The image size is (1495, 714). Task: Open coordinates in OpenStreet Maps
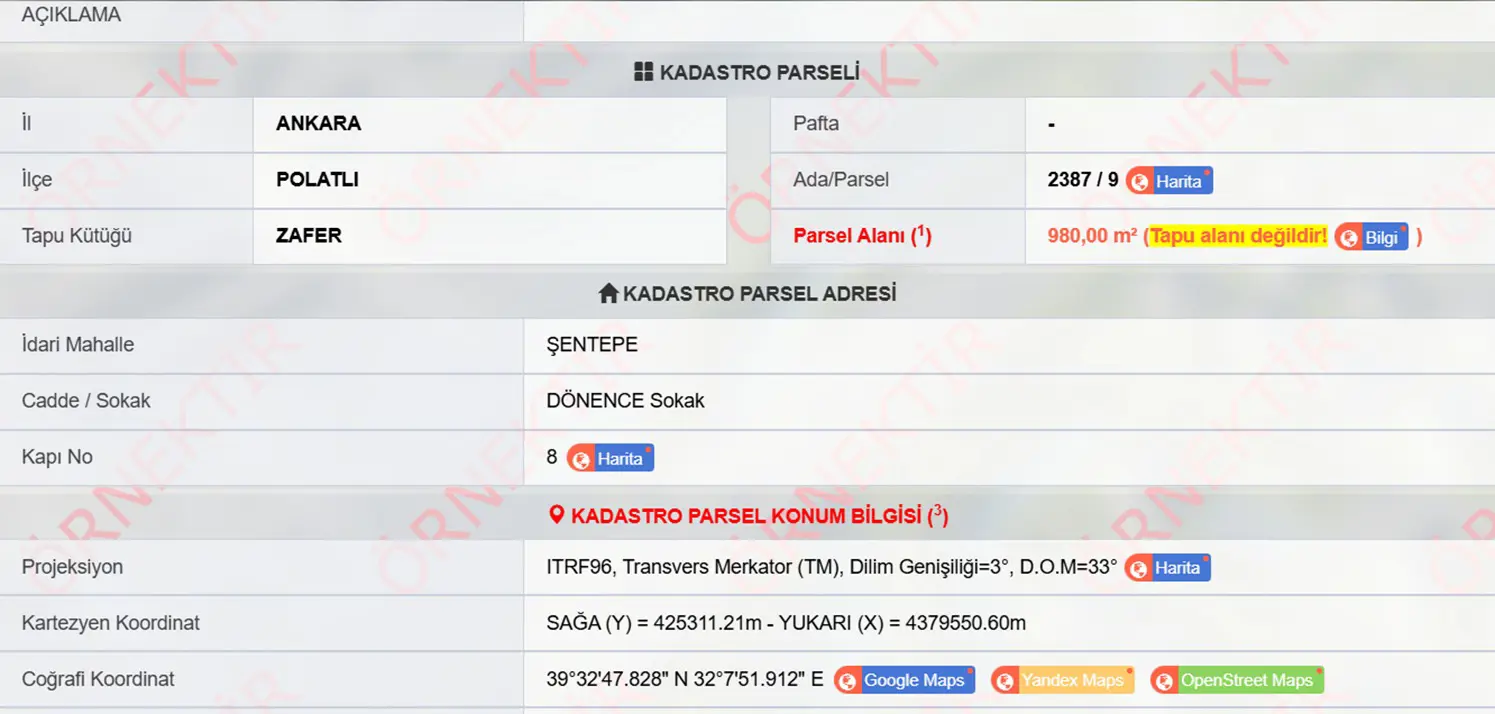coord(1237,680)
